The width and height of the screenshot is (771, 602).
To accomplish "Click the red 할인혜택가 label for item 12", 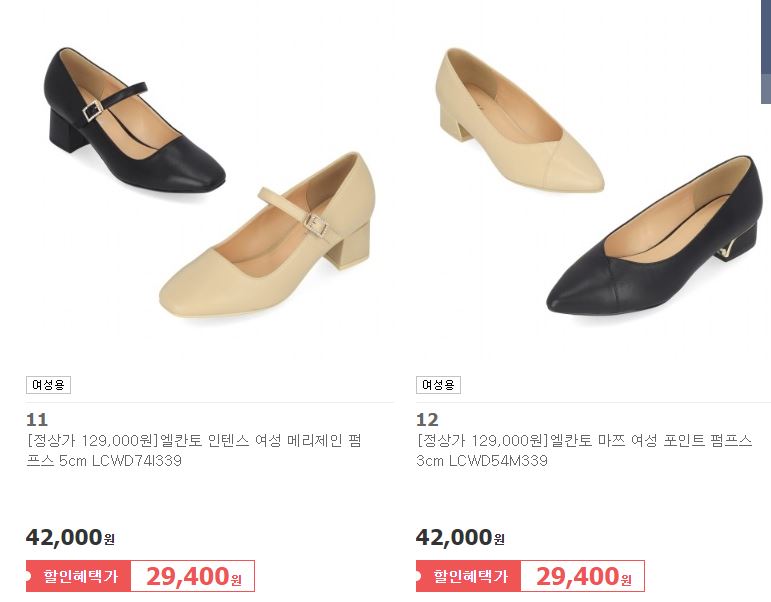I will point(469,576).
